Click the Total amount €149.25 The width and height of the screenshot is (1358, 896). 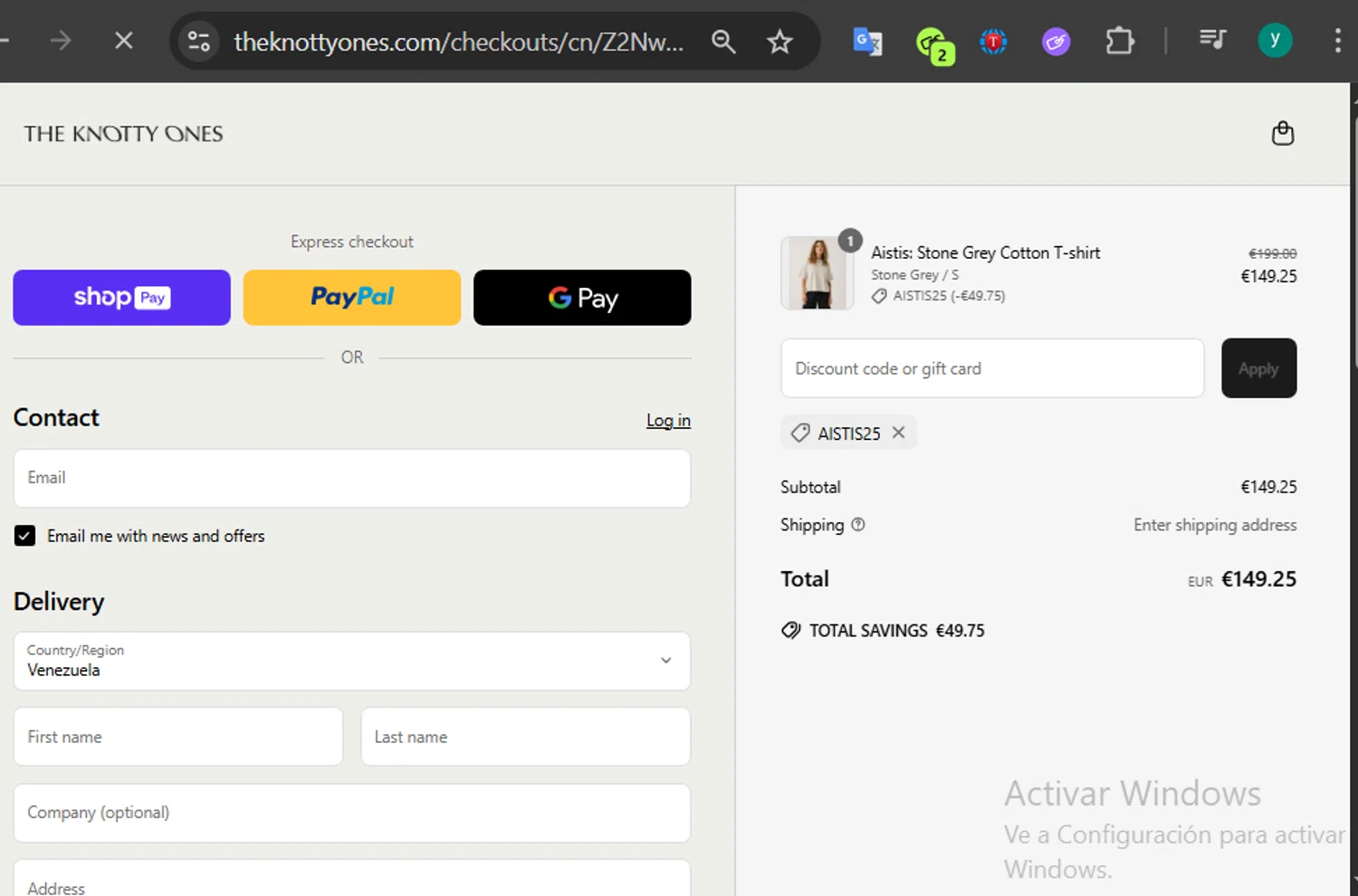click(1258, 579)
